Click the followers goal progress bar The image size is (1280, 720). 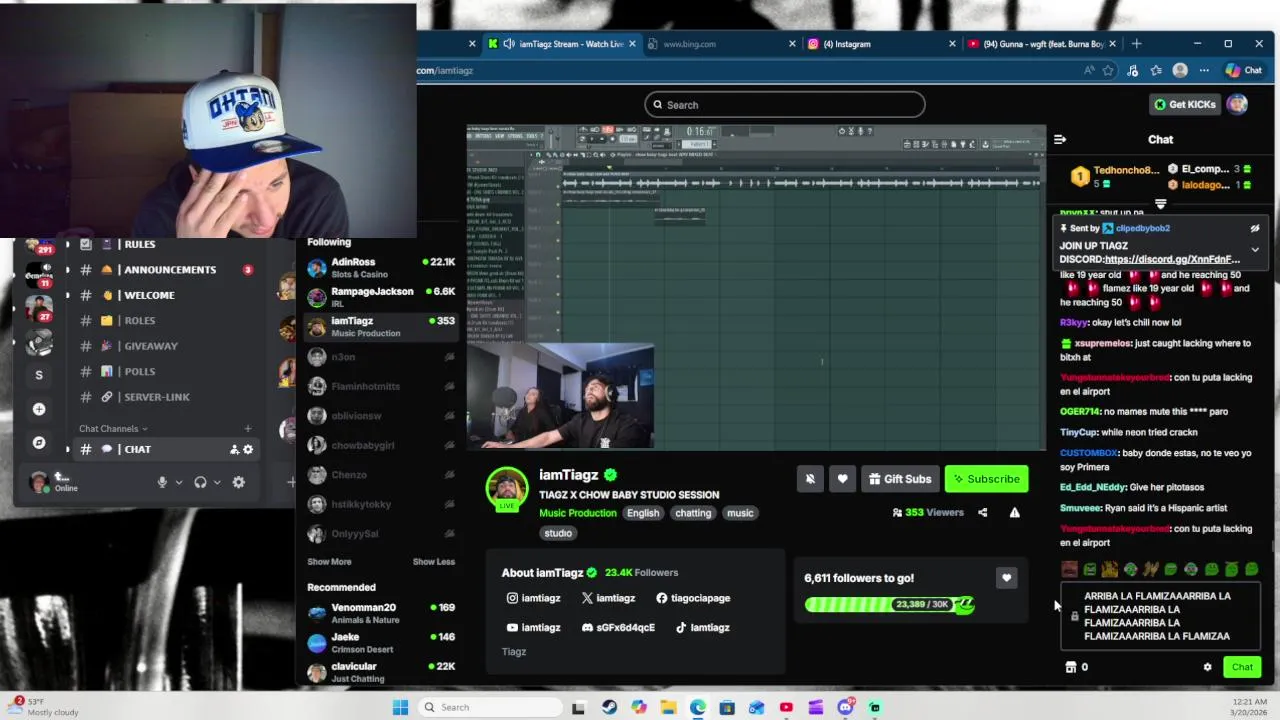pyautogui.click(x=889, y=604)
